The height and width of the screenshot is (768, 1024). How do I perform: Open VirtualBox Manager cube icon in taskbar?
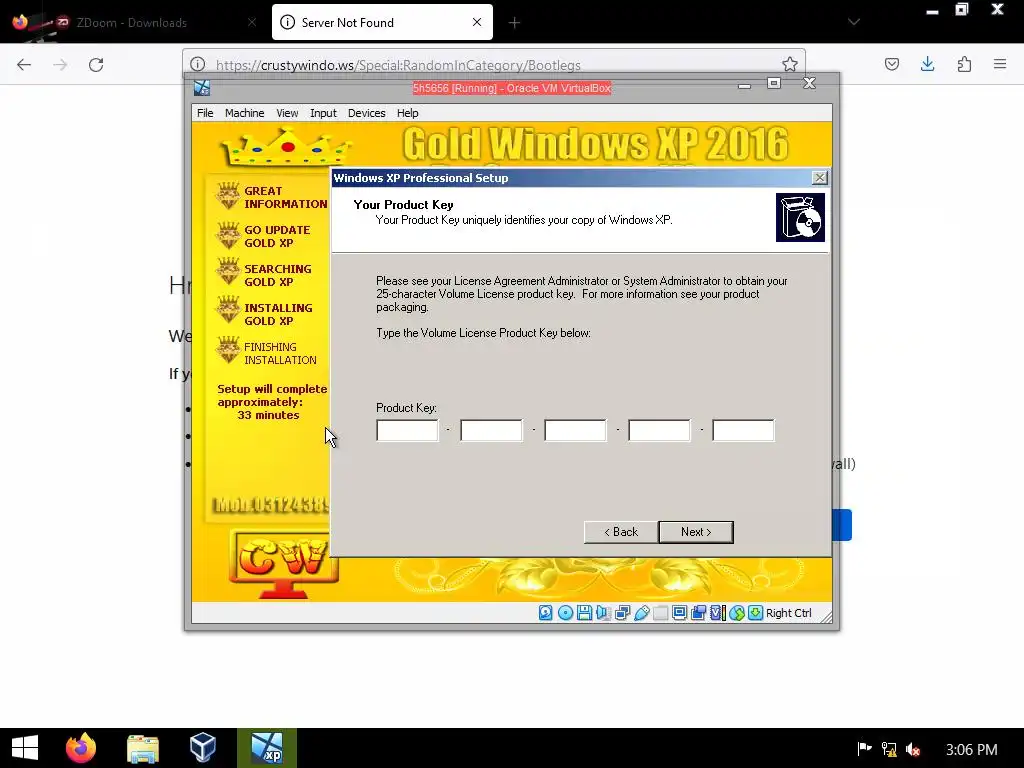[x=202, y=748]
